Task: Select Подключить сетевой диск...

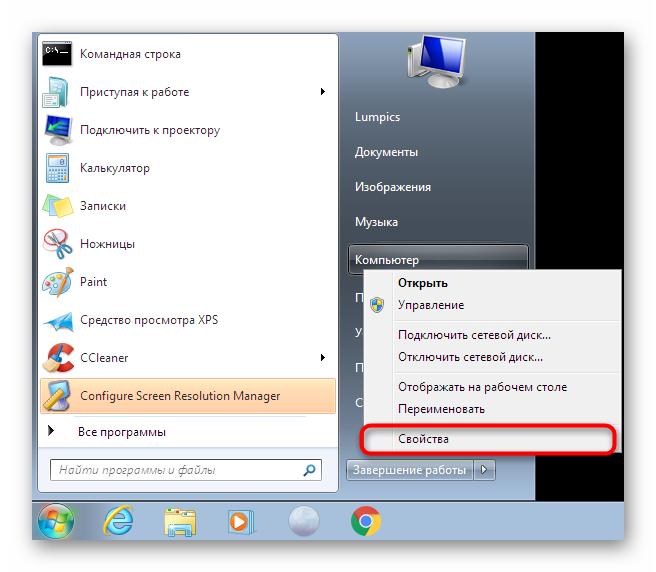Action: (474, 335)
